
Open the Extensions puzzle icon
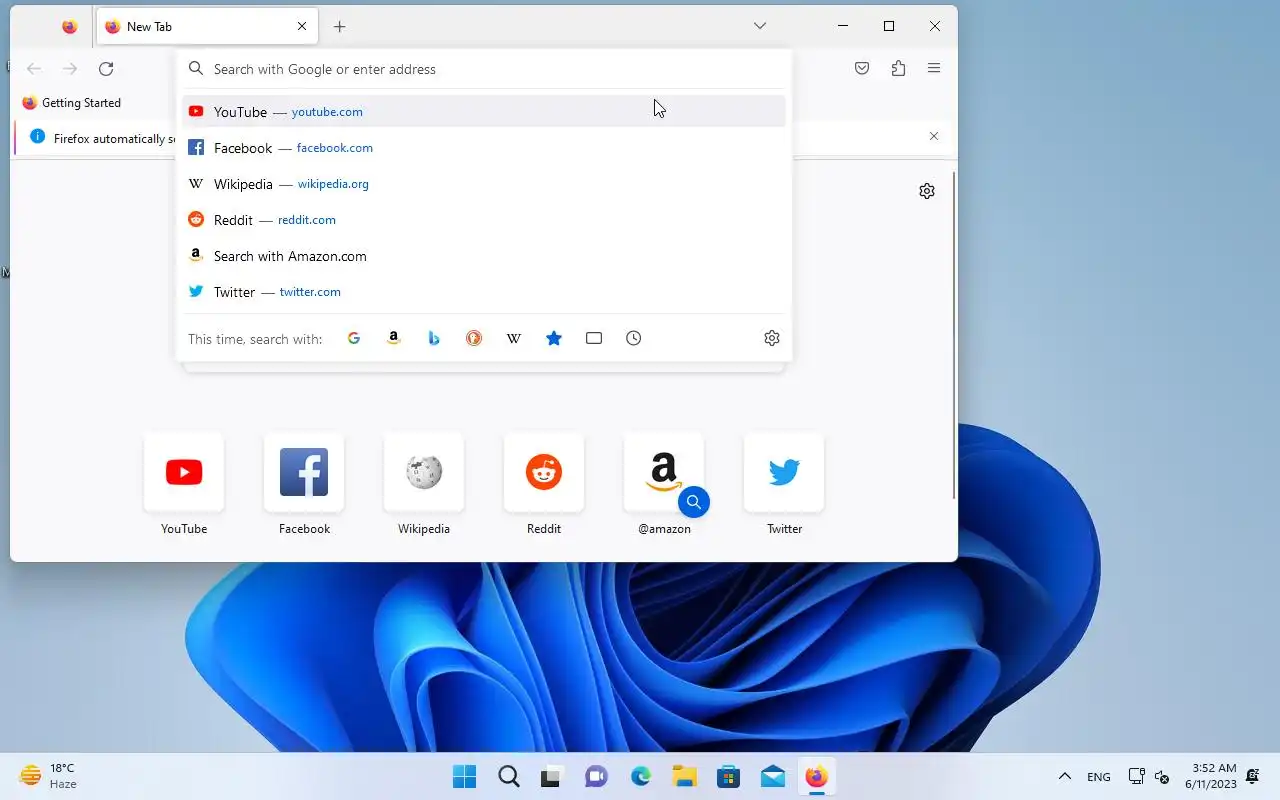click(x=898, y=68)
